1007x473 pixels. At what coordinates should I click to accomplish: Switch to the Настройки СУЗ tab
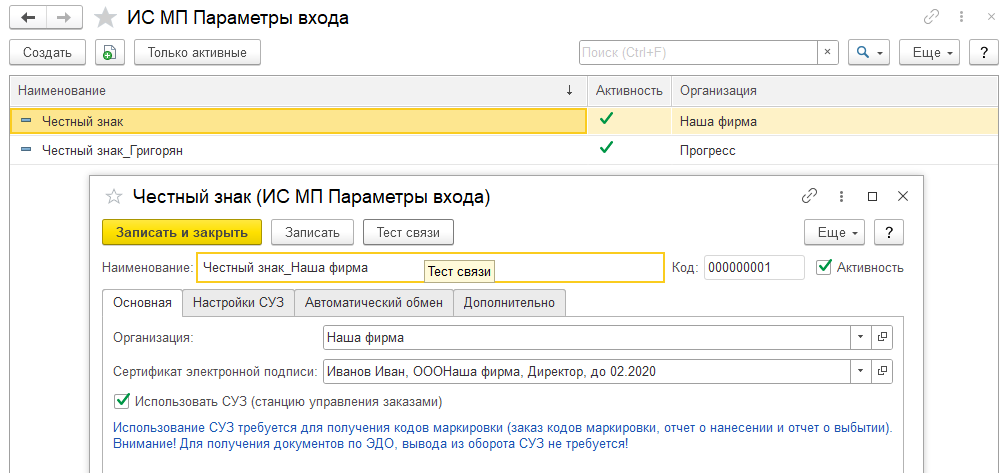click(238, 303)
